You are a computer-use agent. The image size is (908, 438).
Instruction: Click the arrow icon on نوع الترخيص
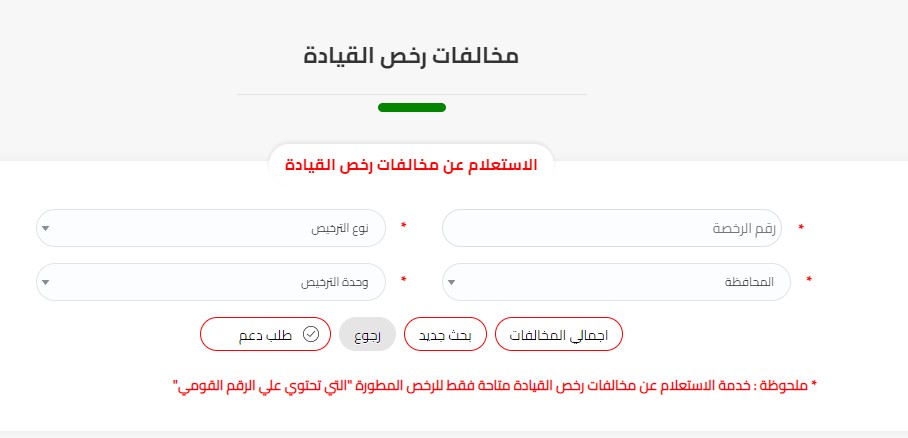tap(45, 228)
